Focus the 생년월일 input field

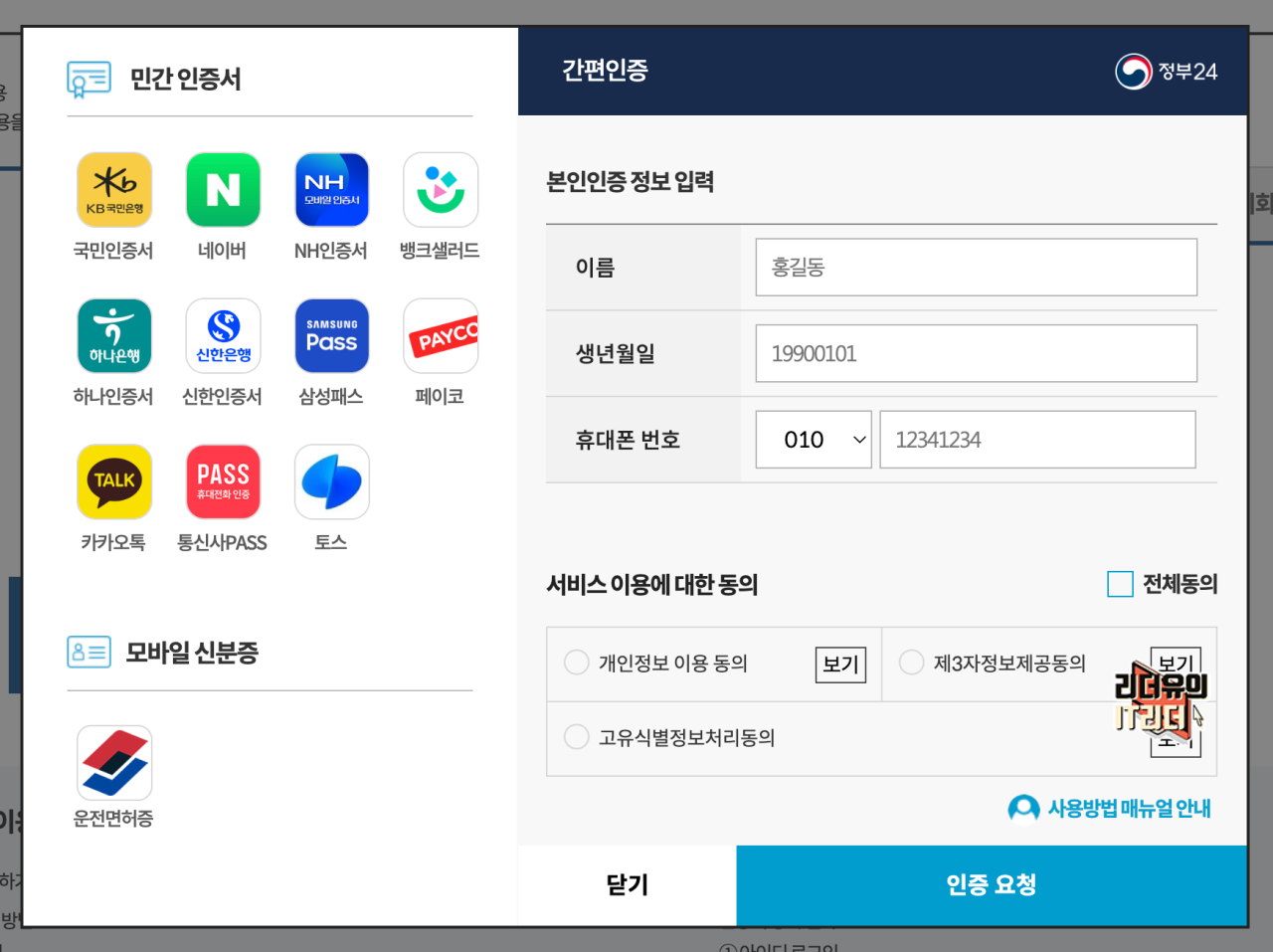[977, 353]
